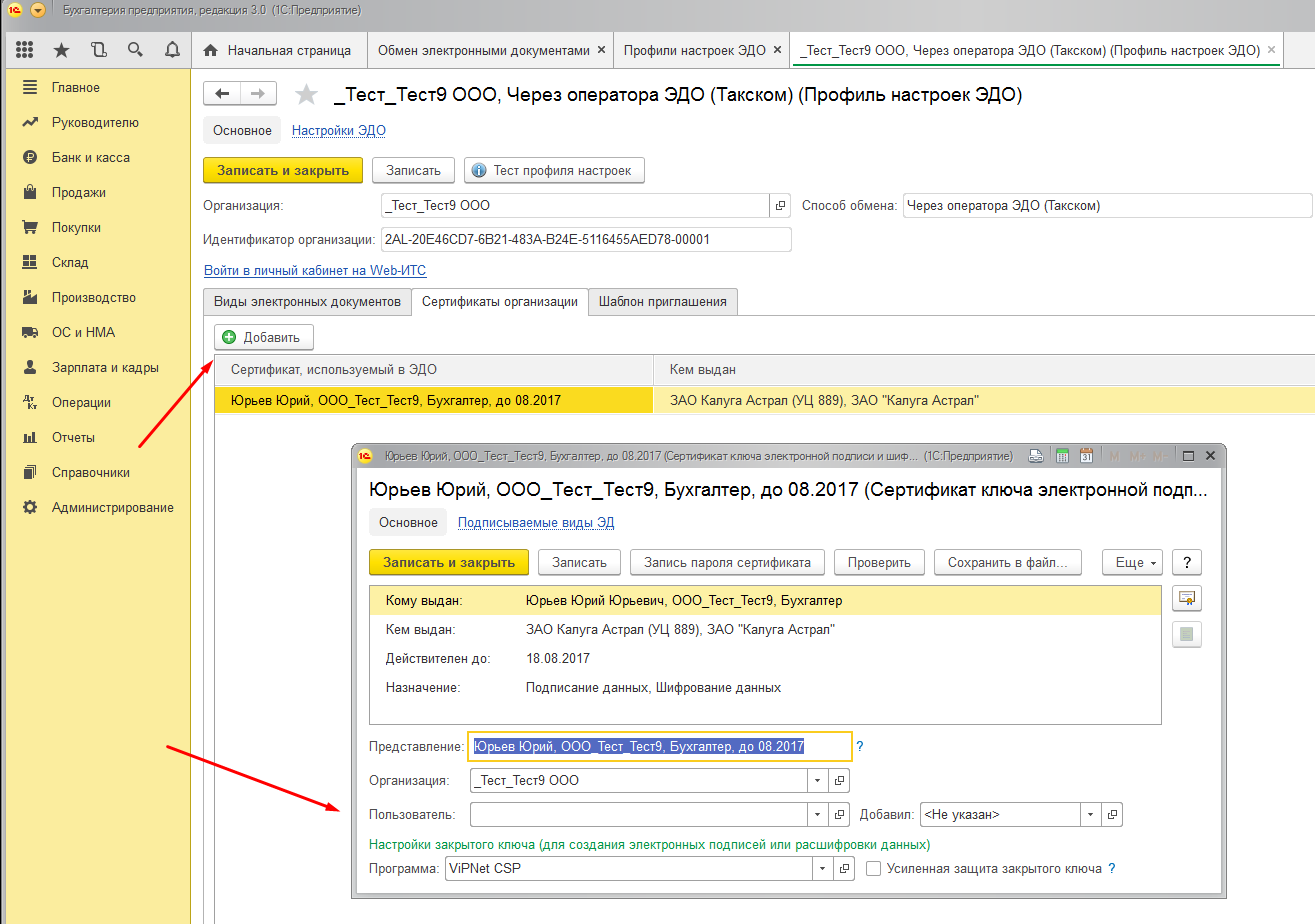Expand the 'Пользователь' dropdown list
Image resolution: width=1315 pixels, height=924 pixels.
(x=818, y=815)
